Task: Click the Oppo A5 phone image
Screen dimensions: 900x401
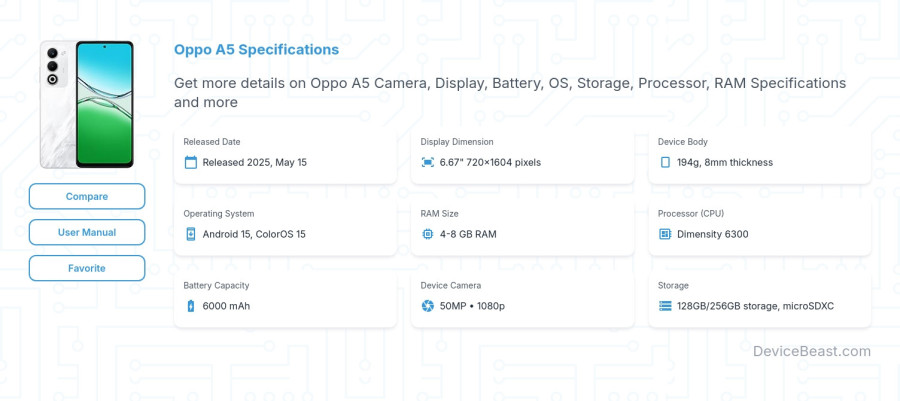Action: 87,104
